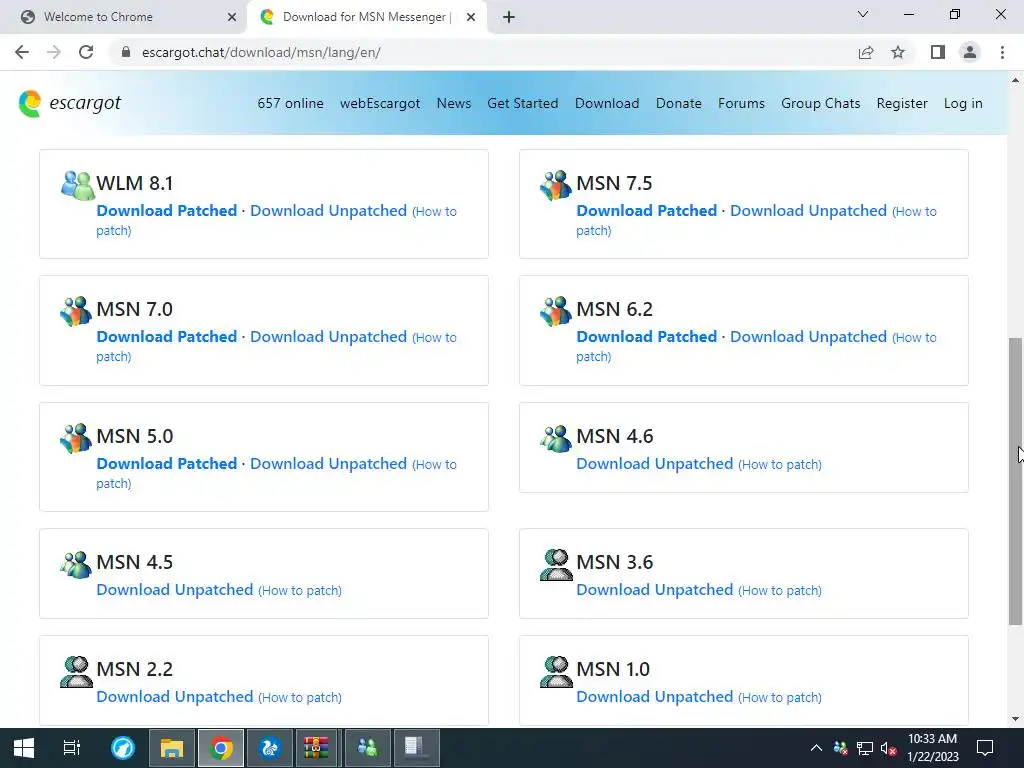
Task: Click the address bar URL field
Action: [483, 52]
